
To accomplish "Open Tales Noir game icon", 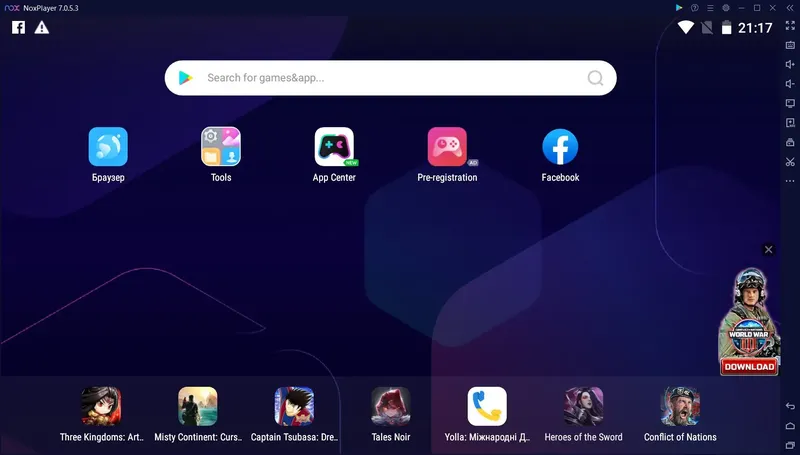I will click(391, 406).
